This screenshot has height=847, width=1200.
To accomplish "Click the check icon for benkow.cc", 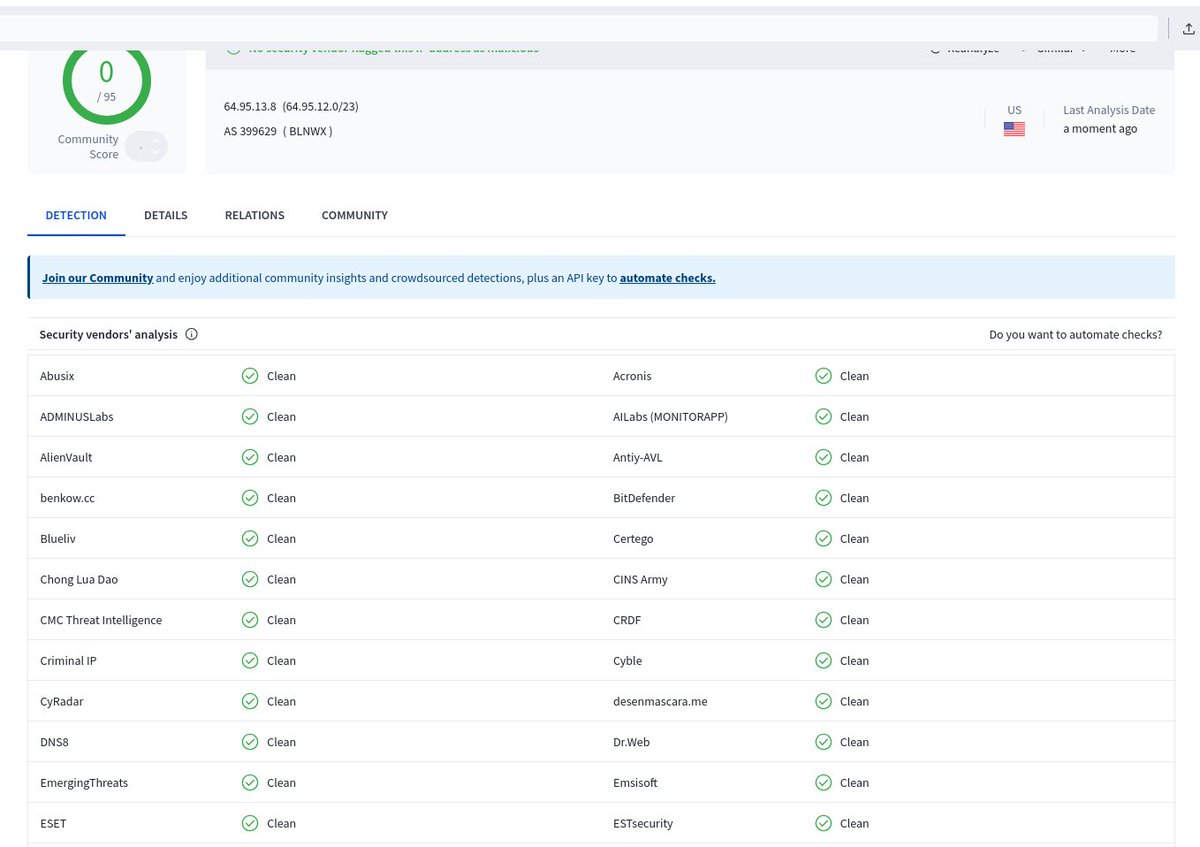I will [250, 498].
